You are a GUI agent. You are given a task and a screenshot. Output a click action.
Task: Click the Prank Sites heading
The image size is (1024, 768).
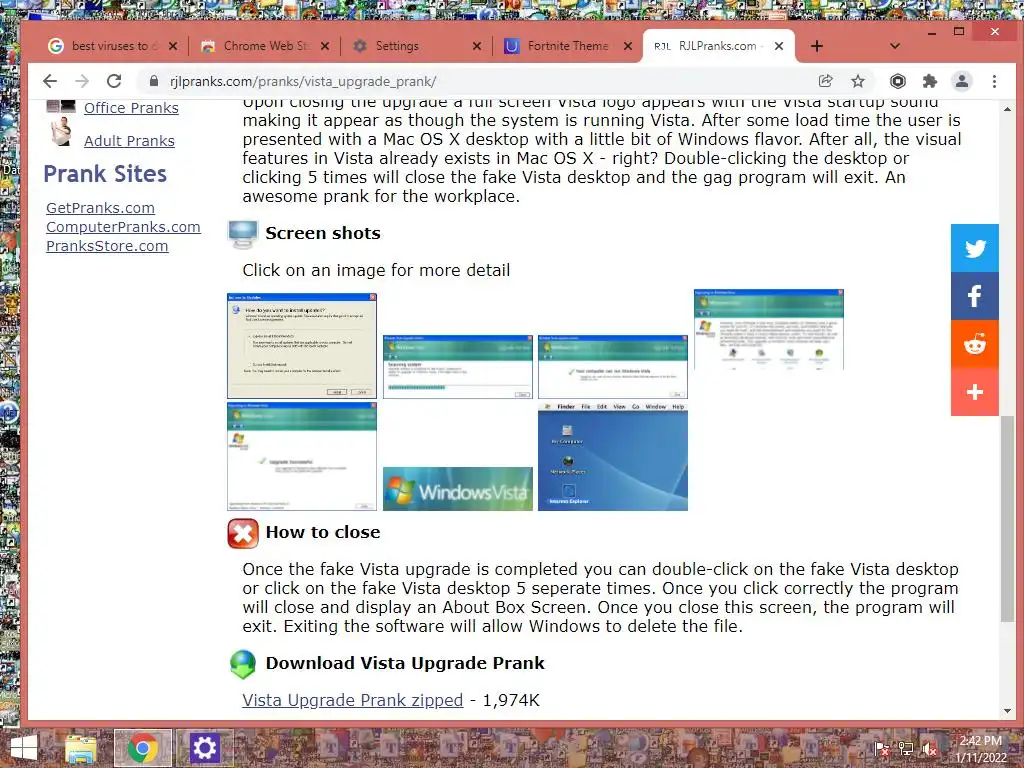pos(105,174)
